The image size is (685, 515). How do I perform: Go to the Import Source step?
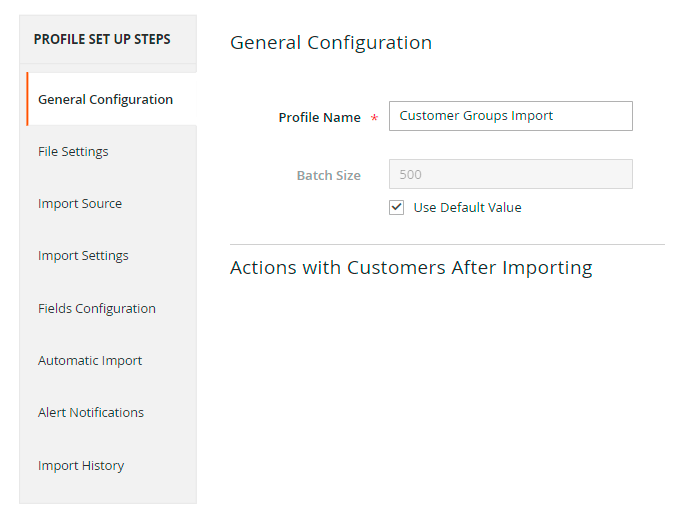coord(80,203)
